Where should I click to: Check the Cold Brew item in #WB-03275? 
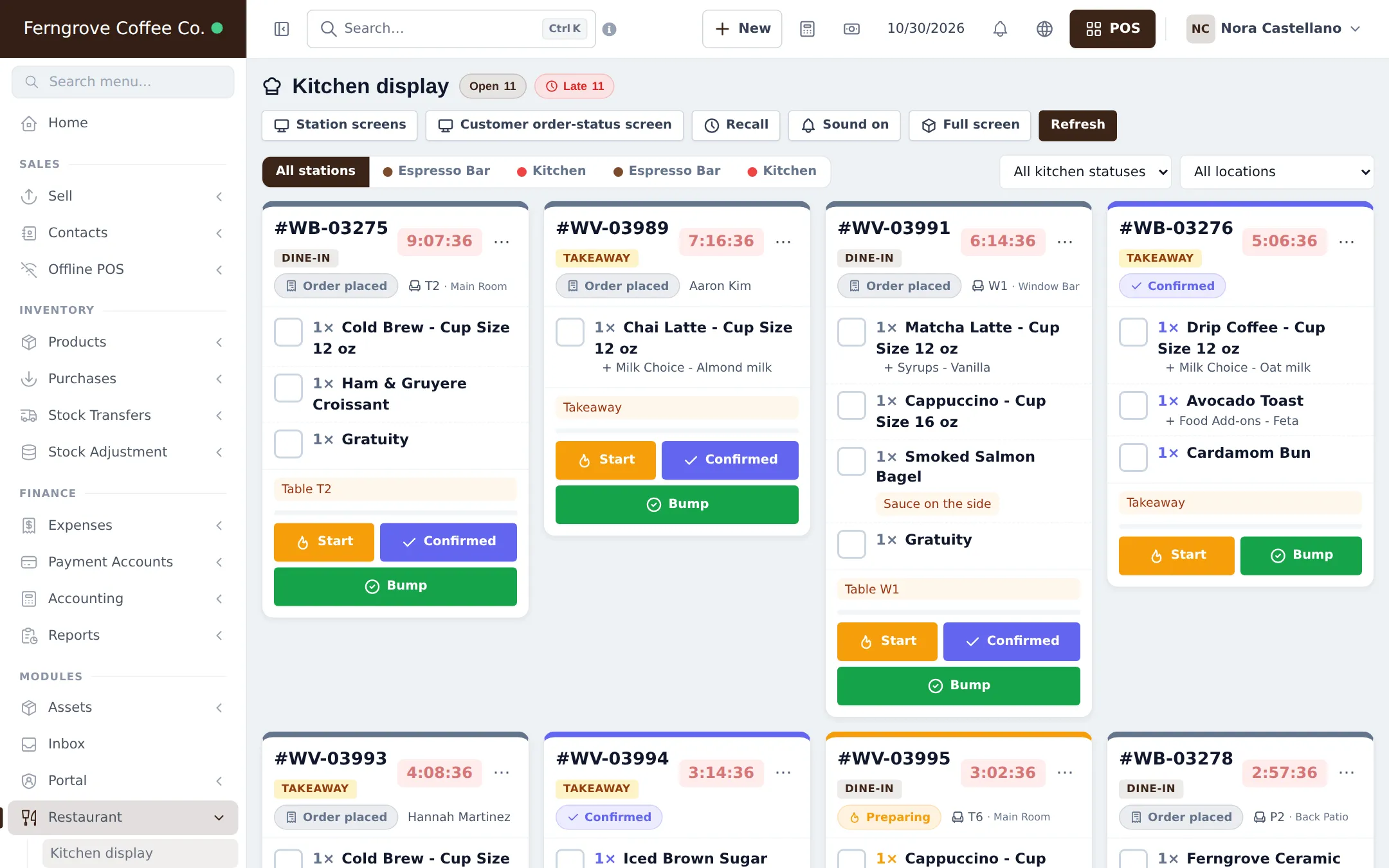pyautogui.click(x=288, y=332)
